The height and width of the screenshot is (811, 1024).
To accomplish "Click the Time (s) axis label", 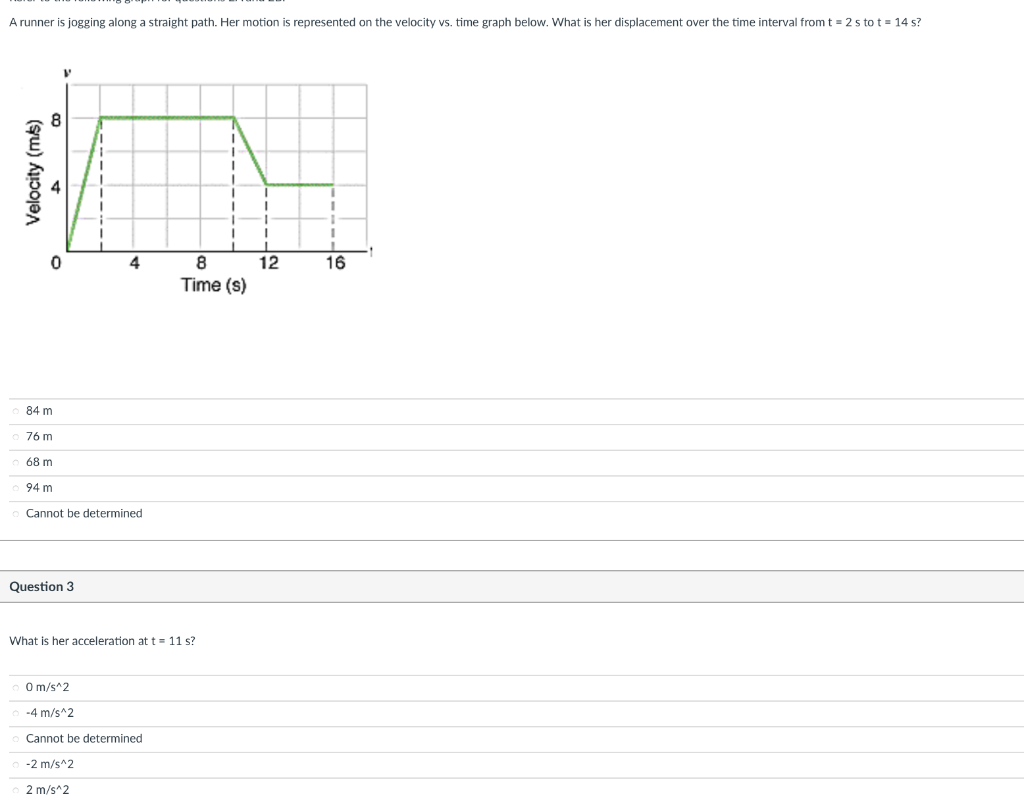I will (214, 285).
